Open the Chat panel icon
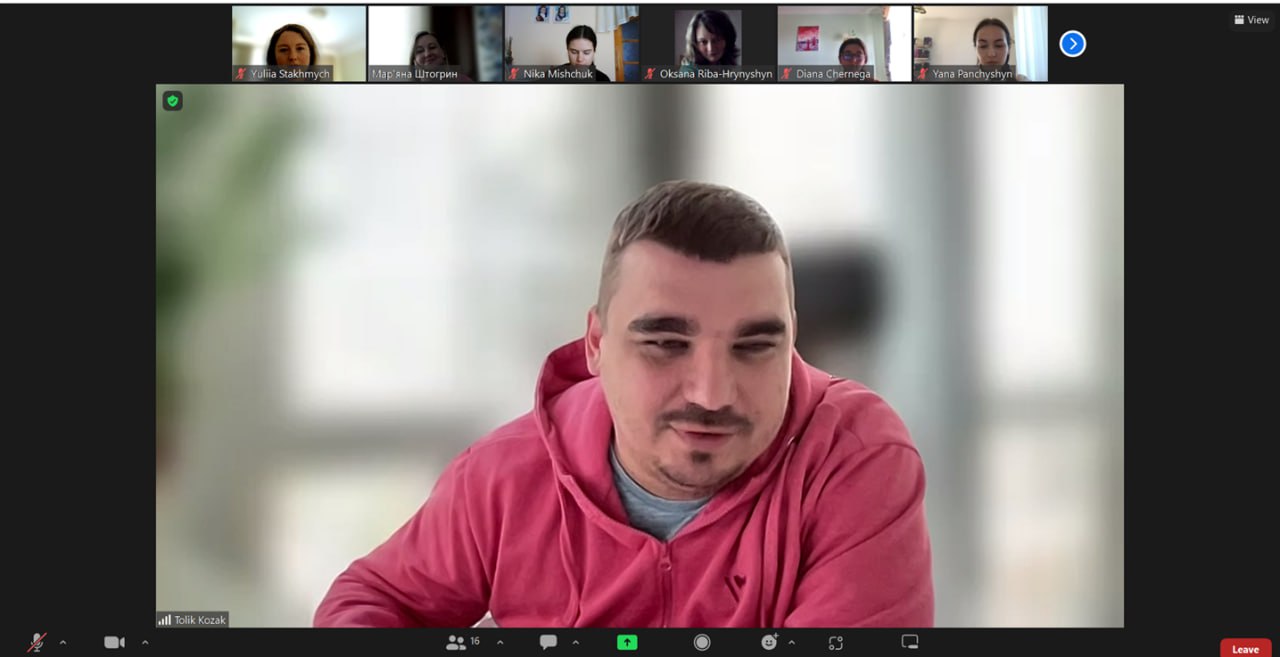Image resolution: width=1280 pixels, height=657 pixels. pyautogui.click(x=548, y=643)
